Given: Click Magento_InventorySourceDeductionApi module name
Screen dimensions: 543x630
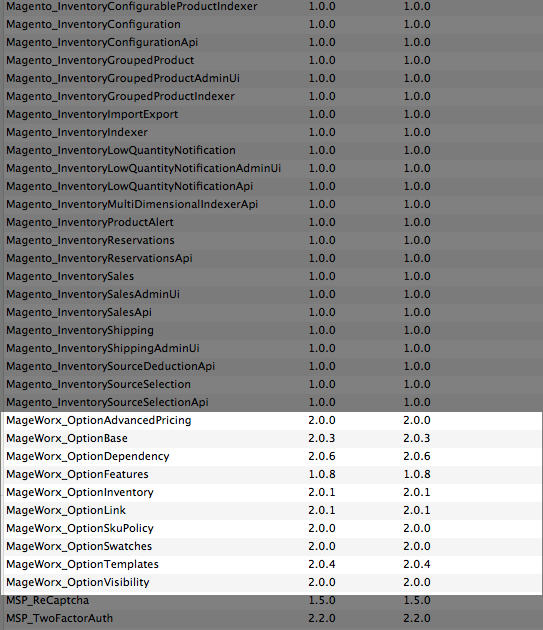Looking at the screenshot, I should click(x=111, y=367).
